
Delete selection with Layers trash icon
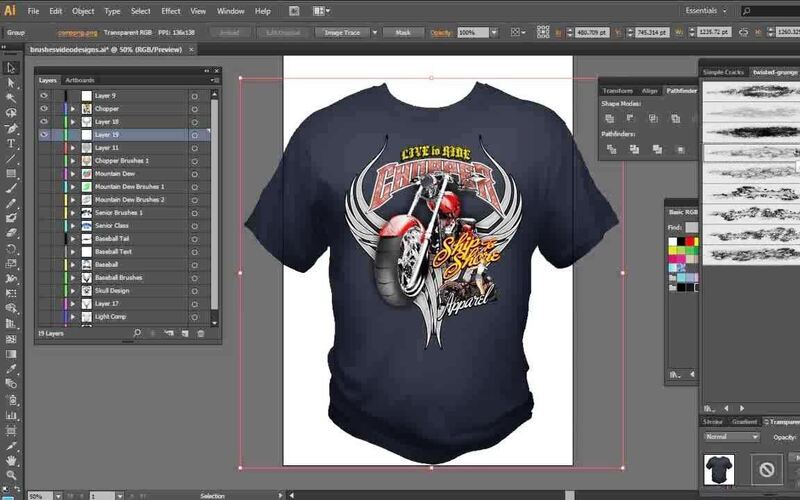point(201,332)
